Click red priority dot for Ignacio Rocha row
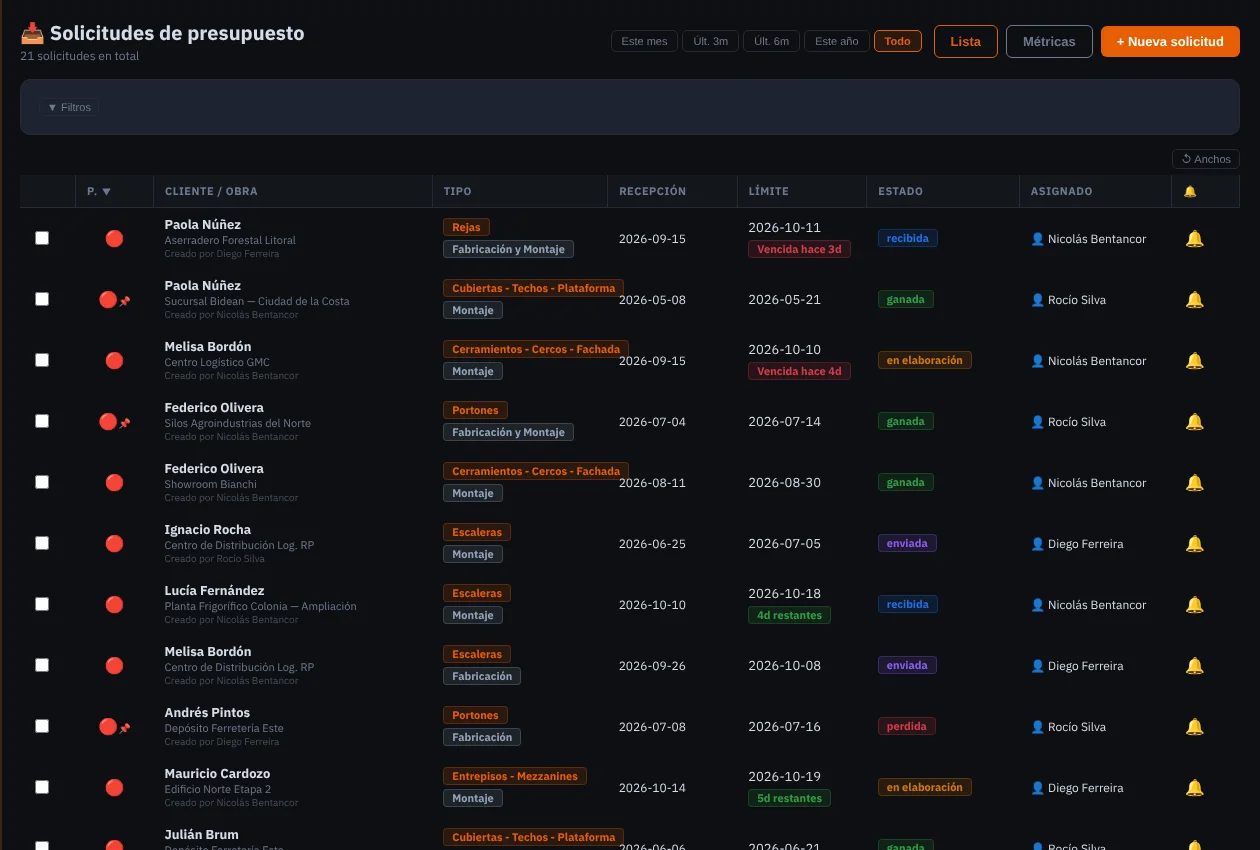This screenshot has width=1260, height=850. (114, 544)
